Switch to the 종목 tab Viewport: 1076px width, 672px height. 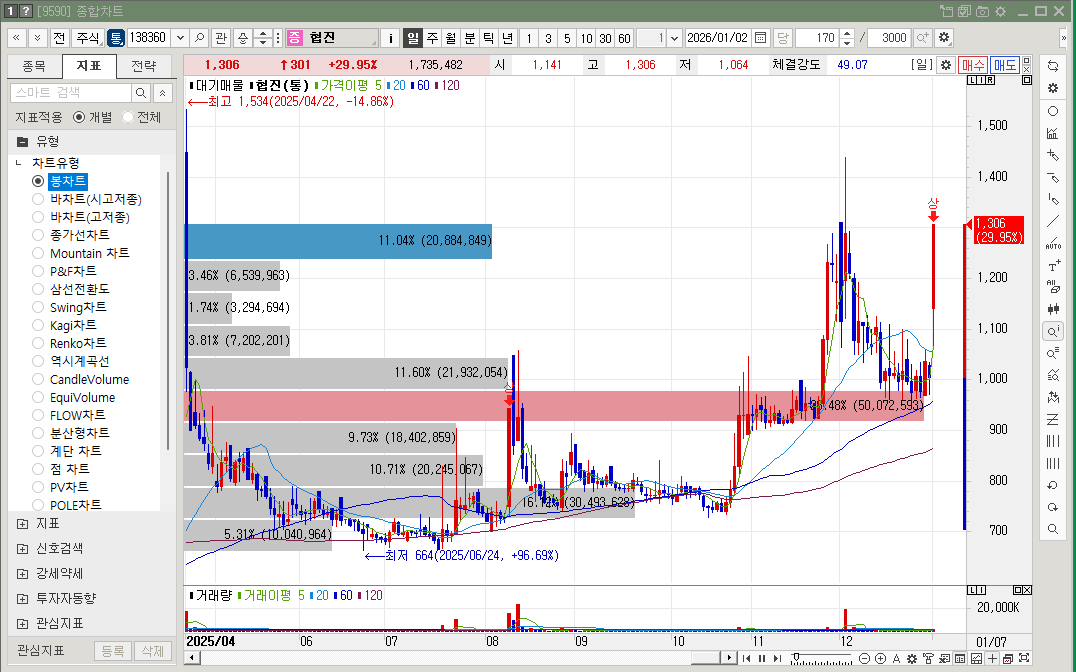pos(34,66)
